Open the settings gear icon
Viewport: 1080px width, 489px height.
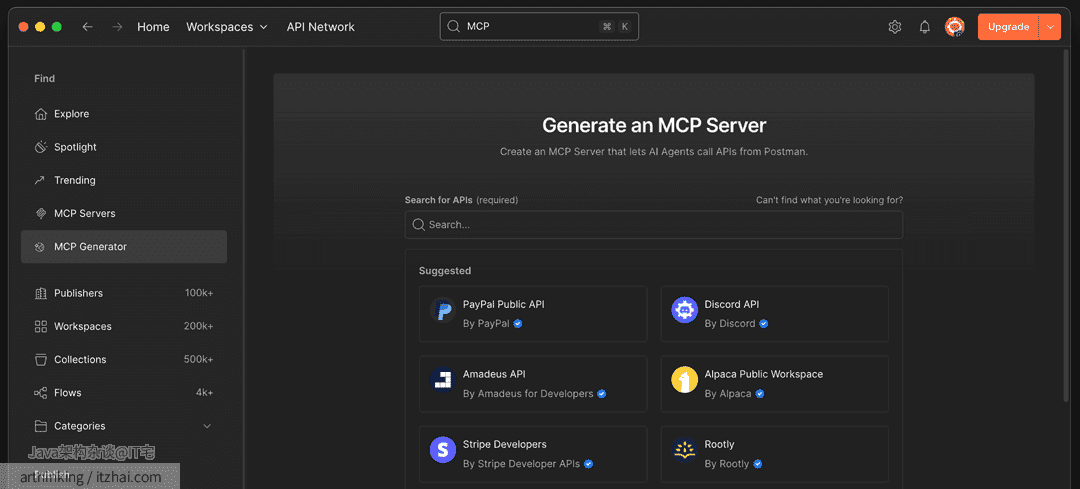895,27
